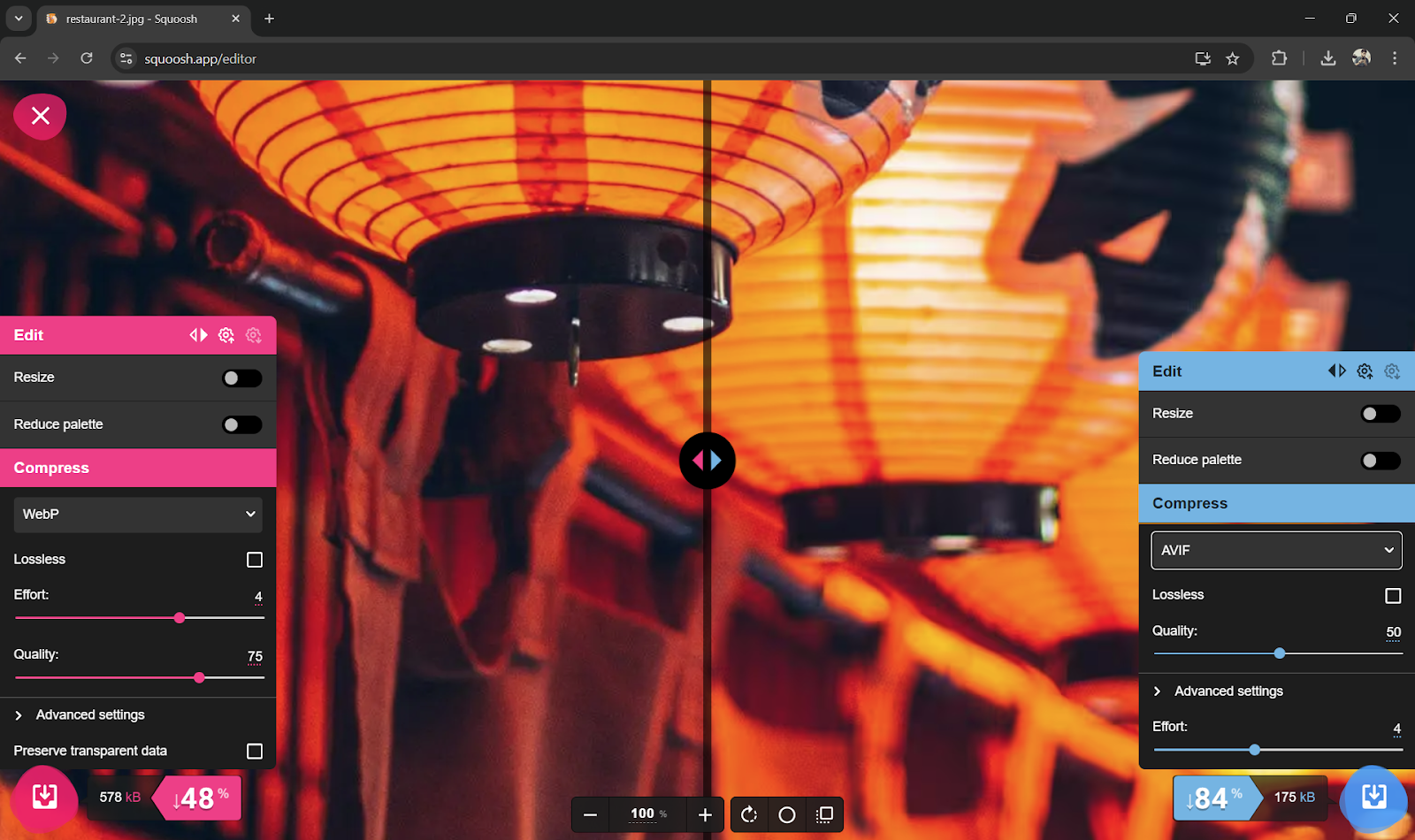Screen dimensions: 1415x840
Task: Open Chrome's three-dot menu
Action: pos(1395,58)
